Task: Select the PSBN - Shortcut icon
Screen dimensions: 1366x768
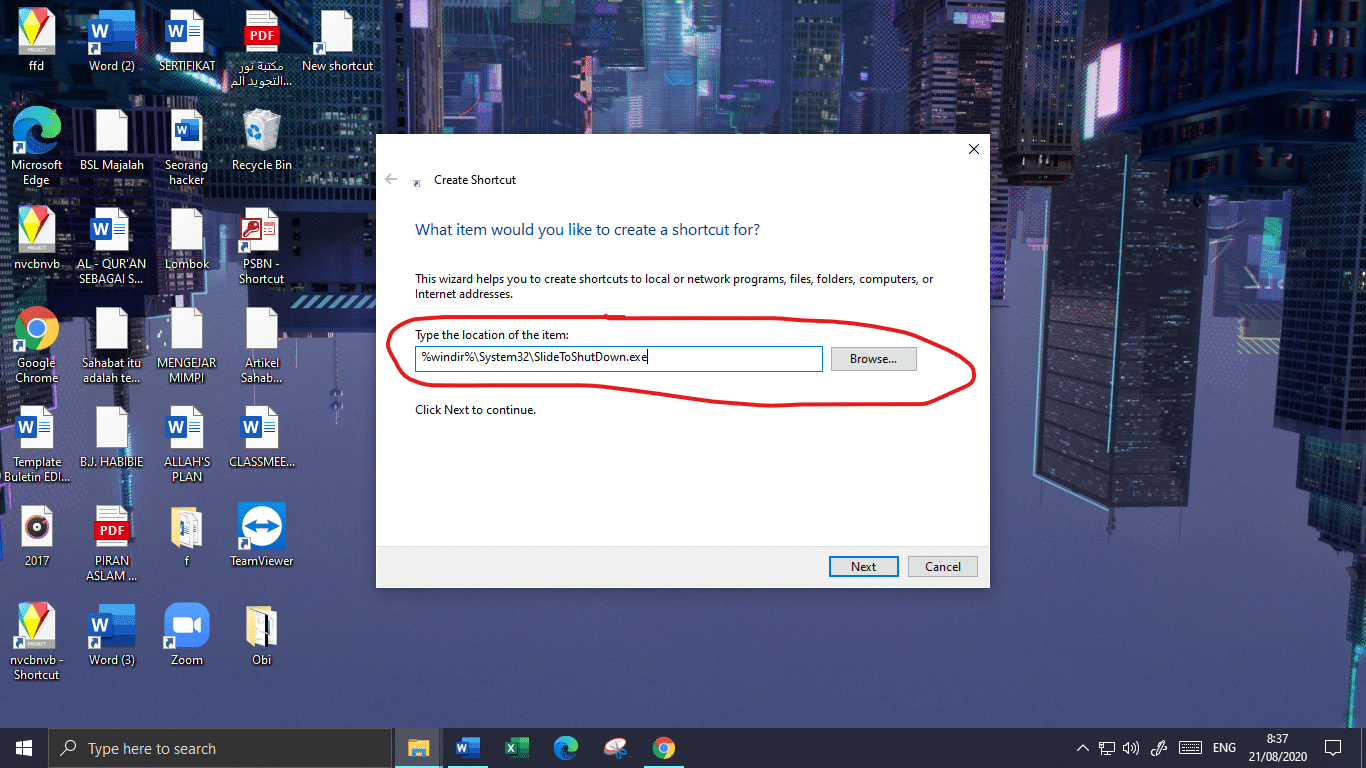Action: coord(262,246)
